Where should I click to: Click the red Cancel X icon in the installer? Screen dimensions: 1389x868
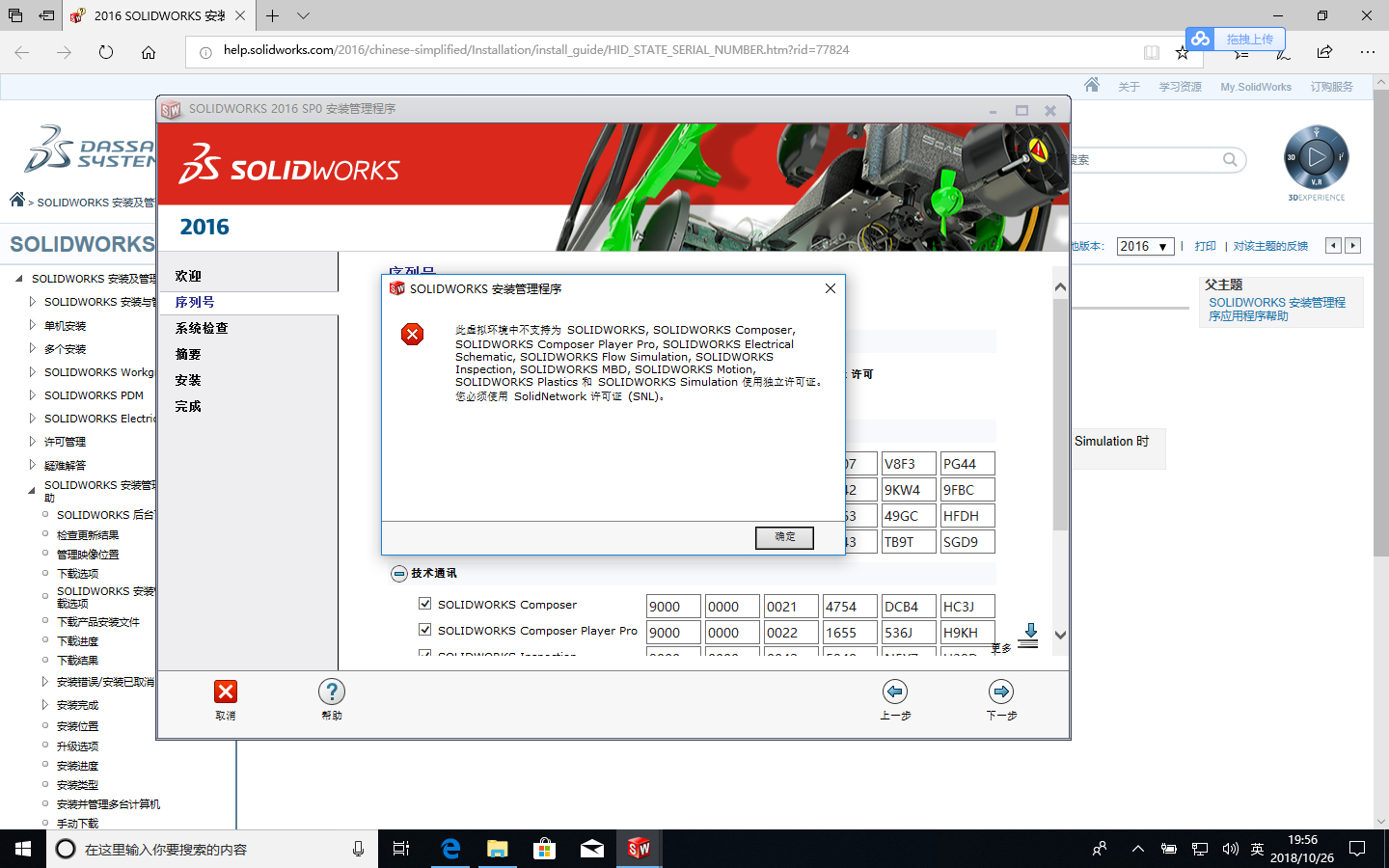226,692
